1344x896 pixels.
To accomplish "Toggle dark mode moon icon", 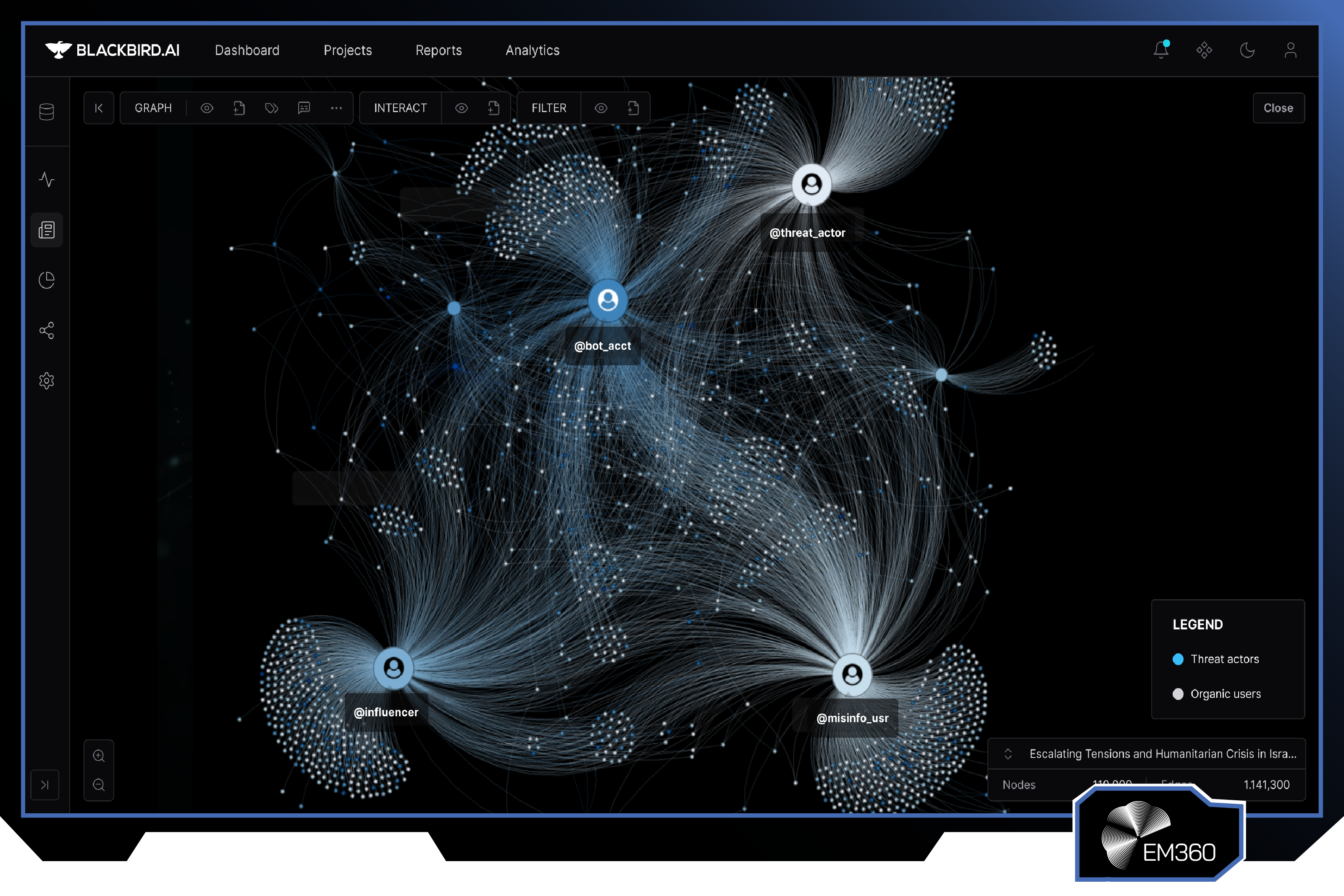I will 1247,50.
